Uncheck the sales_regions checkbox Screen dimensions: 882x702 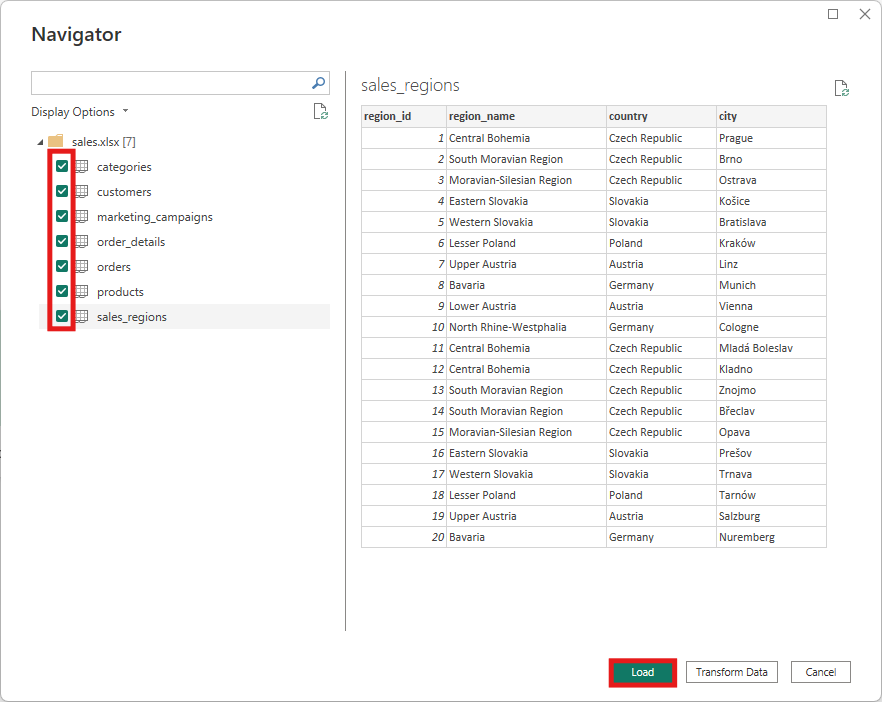coord(62,316)
